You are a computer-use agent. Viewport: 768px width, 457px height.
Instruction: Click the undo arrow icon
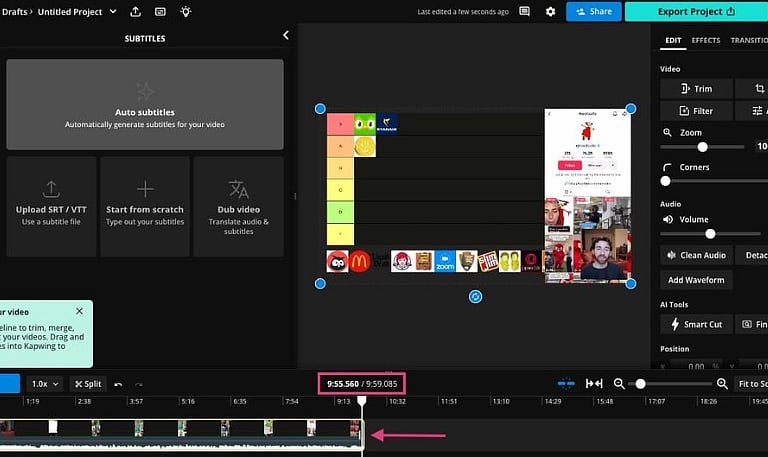click(118, 385)
